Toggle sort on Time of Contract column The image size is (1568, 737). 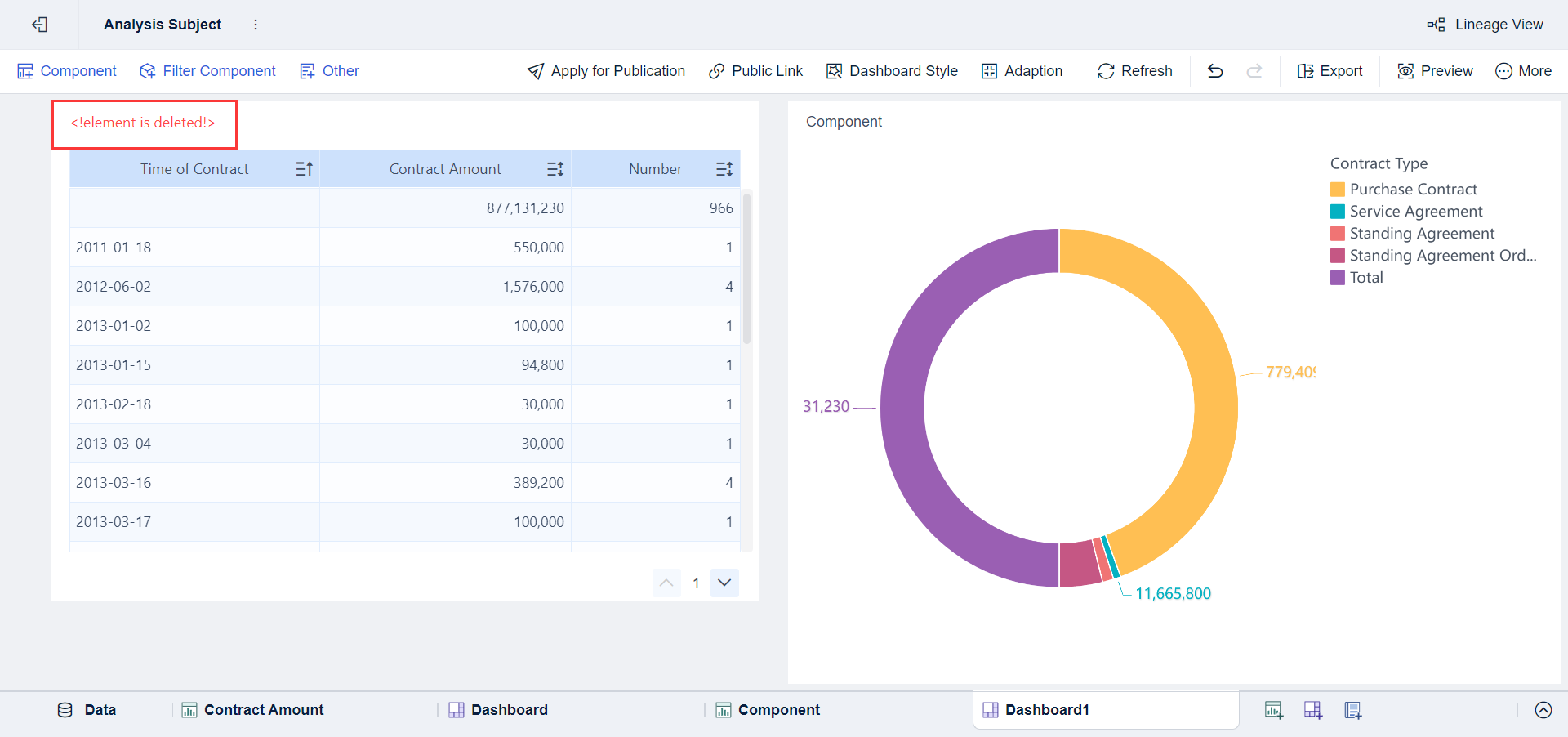click(x=304, y=169)
